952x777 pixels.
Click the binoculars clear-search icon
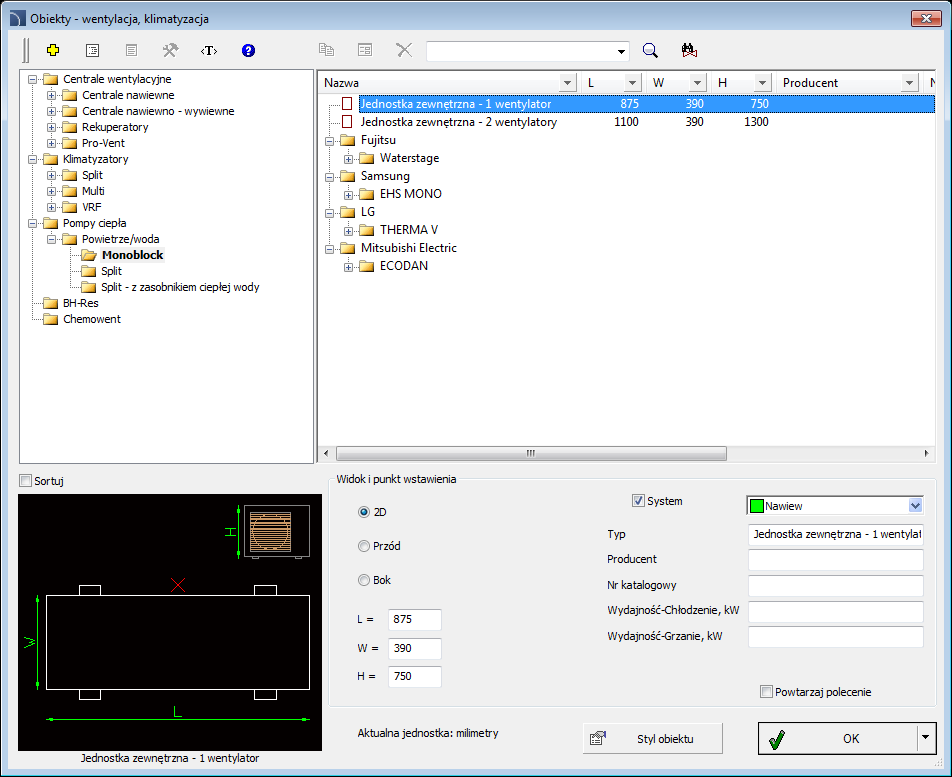688,50
